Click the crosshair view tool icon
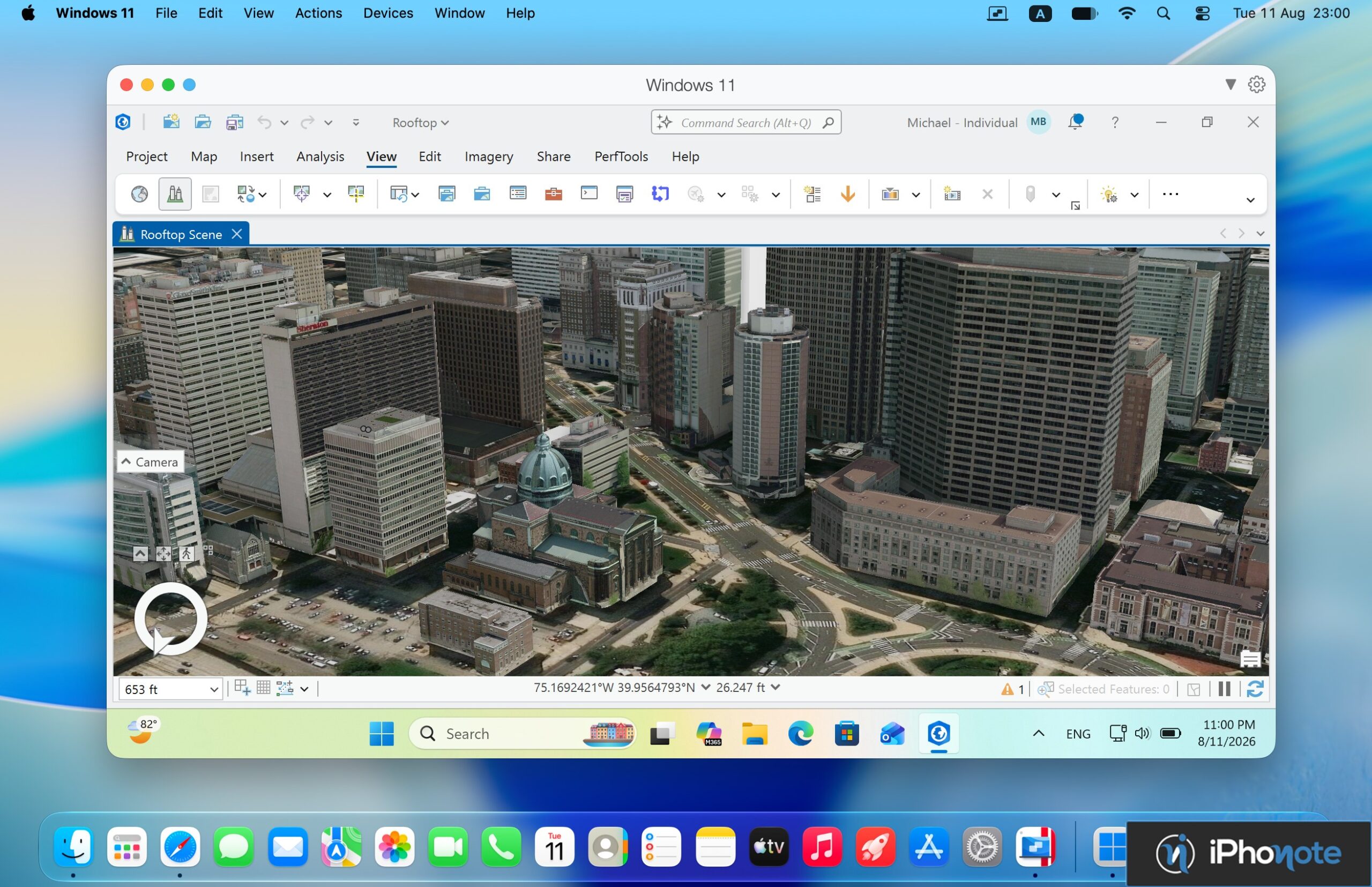 (x=301, y=194)
